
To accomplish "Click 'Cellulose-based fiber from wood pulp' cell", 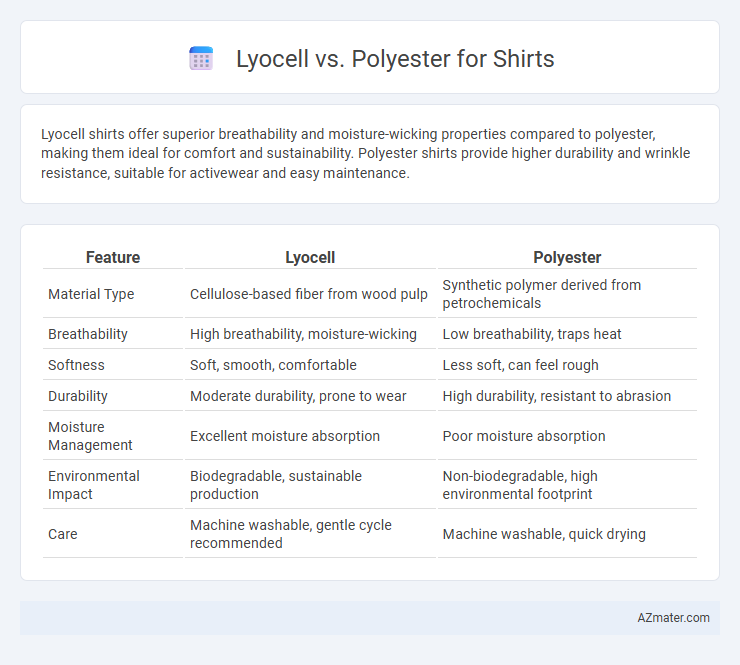I will [x=310, y=294].
